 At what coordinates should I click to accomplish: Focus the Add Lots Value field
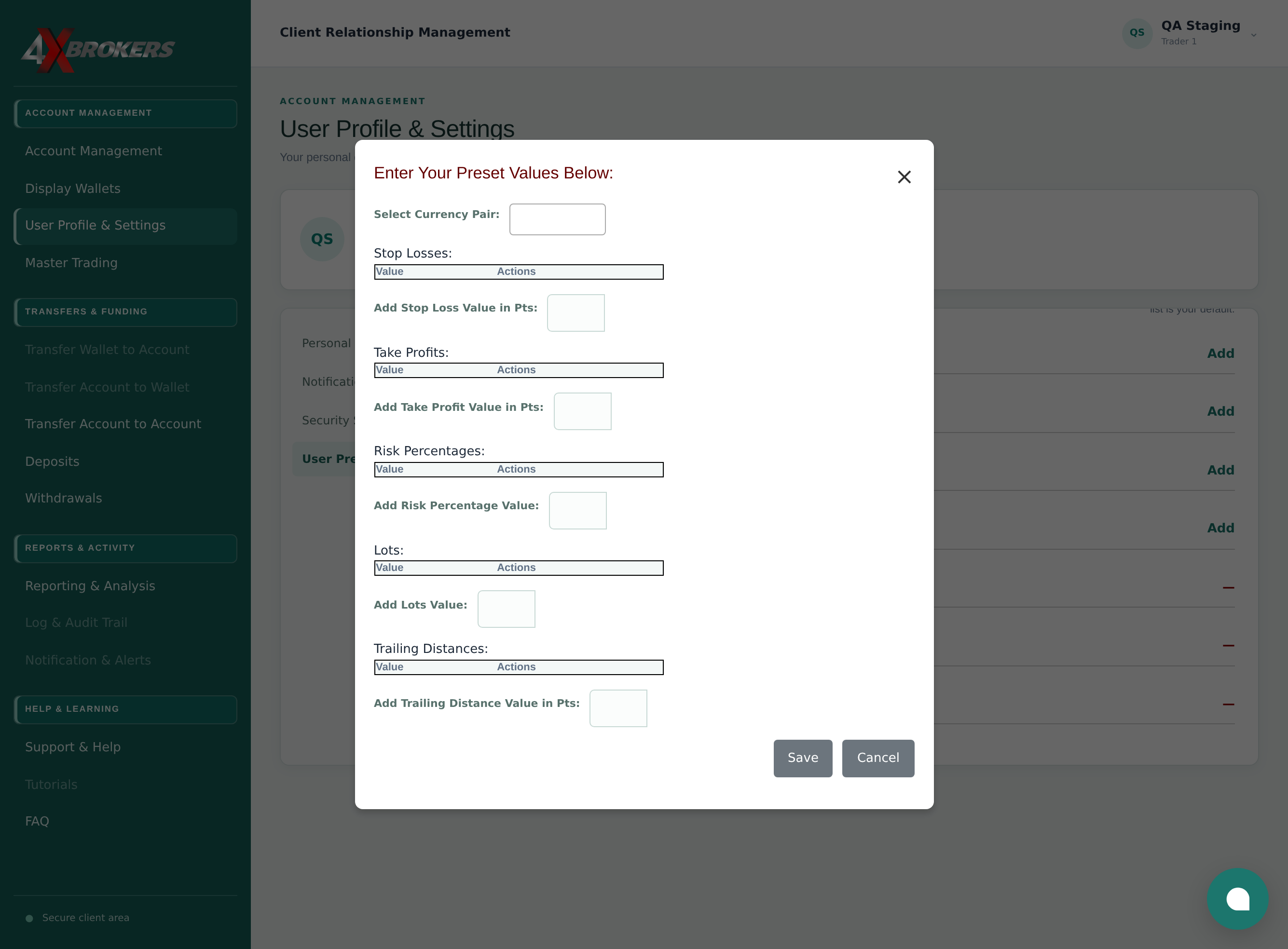point(507,609)
